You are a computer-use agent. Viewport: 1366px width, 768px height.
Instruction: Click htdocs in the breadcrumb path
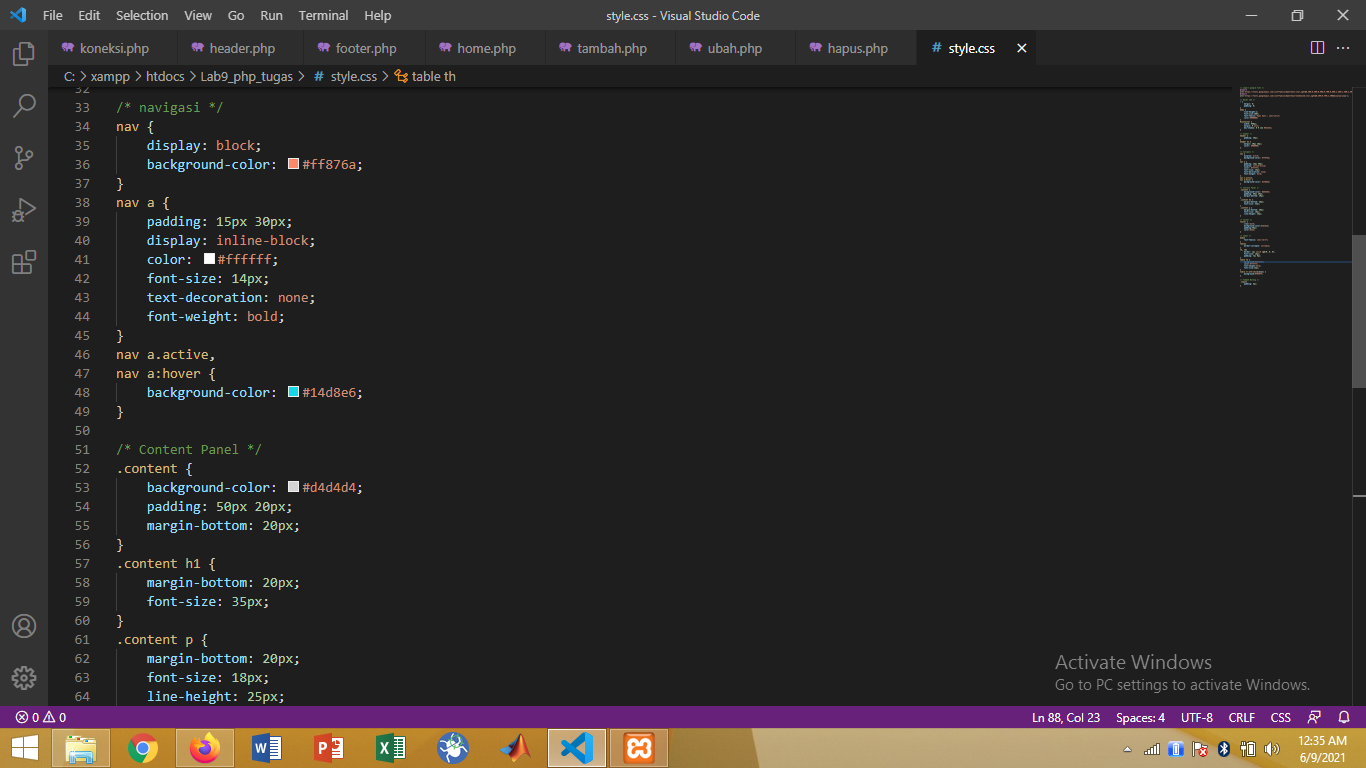[165, 76]
